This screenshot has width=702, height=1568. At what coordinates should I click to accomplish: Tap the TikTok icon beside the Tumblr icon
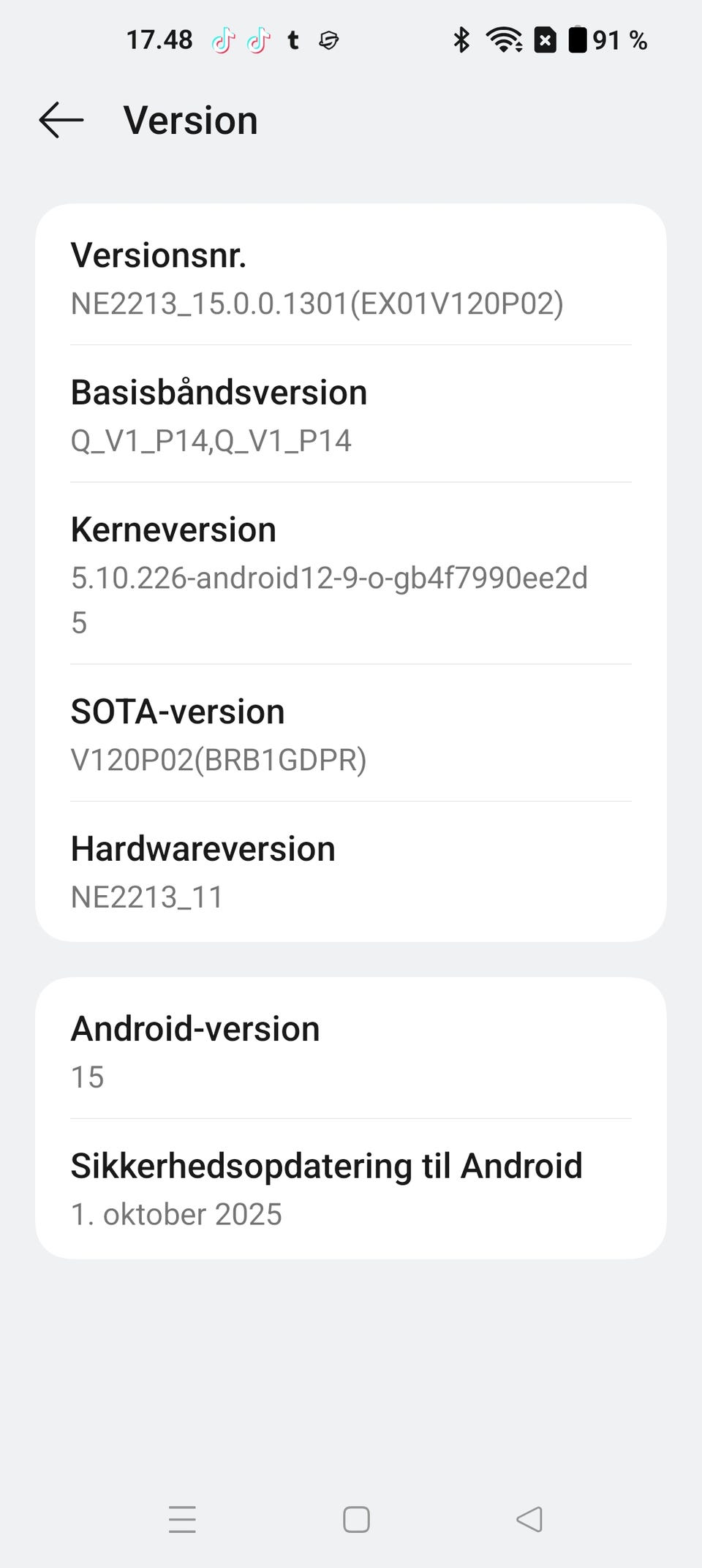[258, 40]
